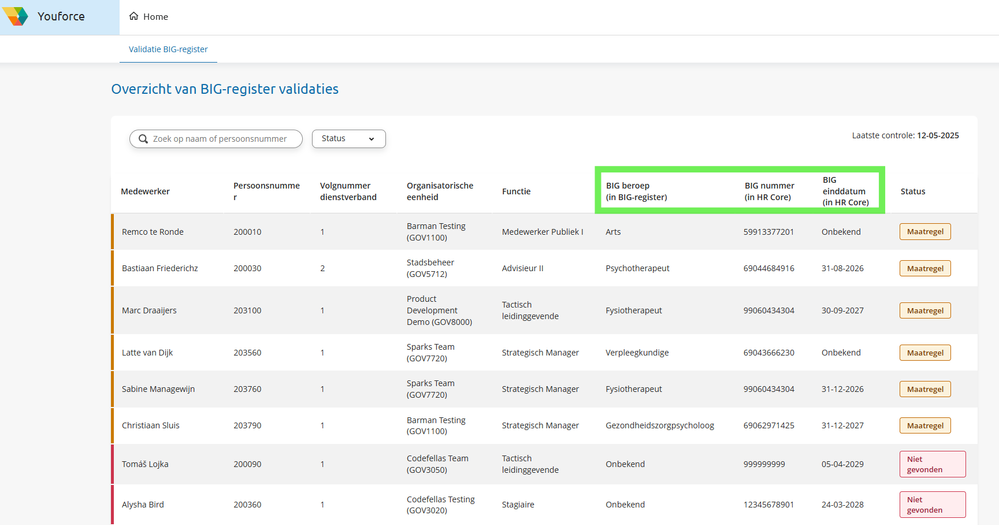This screenshot has width=999, height=525.
Task: Click the Home house icon
Action: coord(134,17)
